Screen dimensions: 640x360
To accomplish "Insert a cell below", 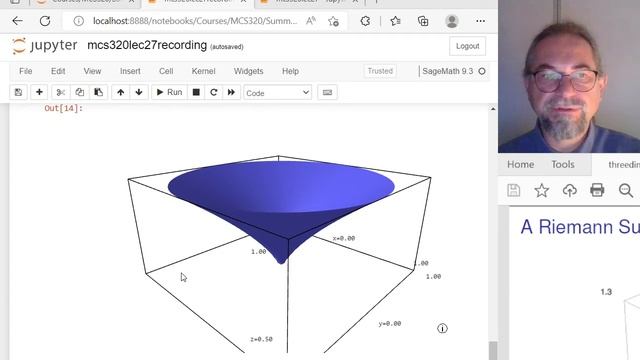I will 39,92.
